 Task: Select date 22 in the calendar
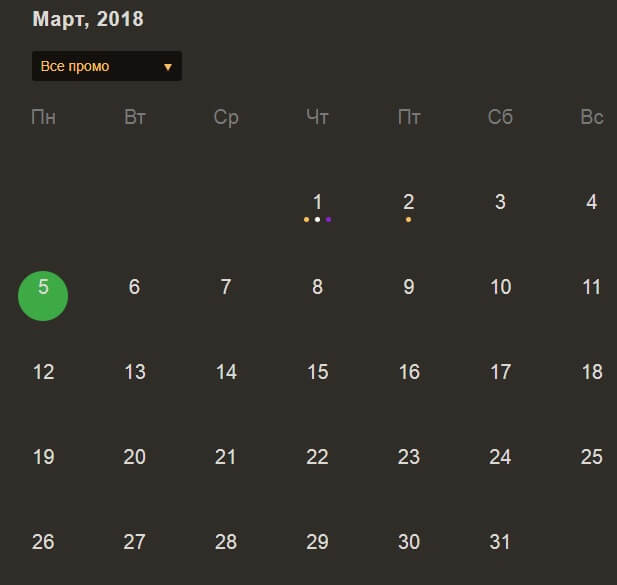tap(317, 457)
